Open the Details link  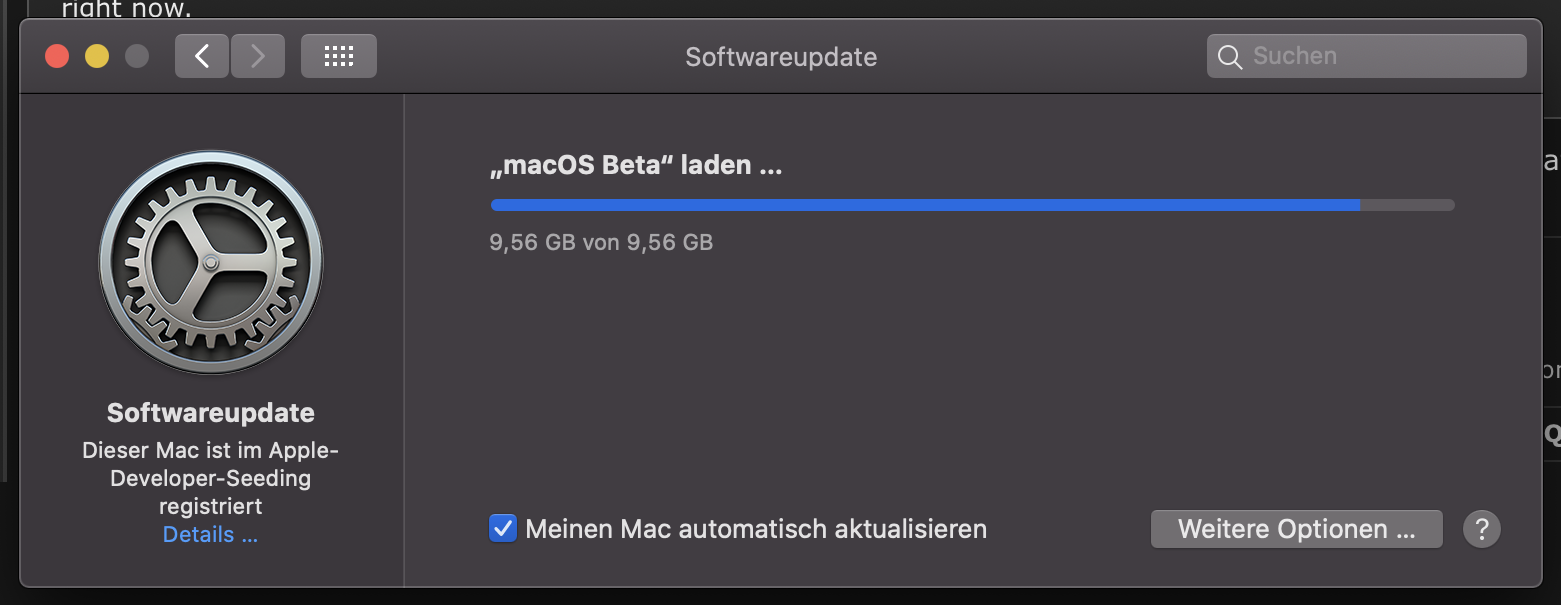pyautogui.click(x=209, y=534)
